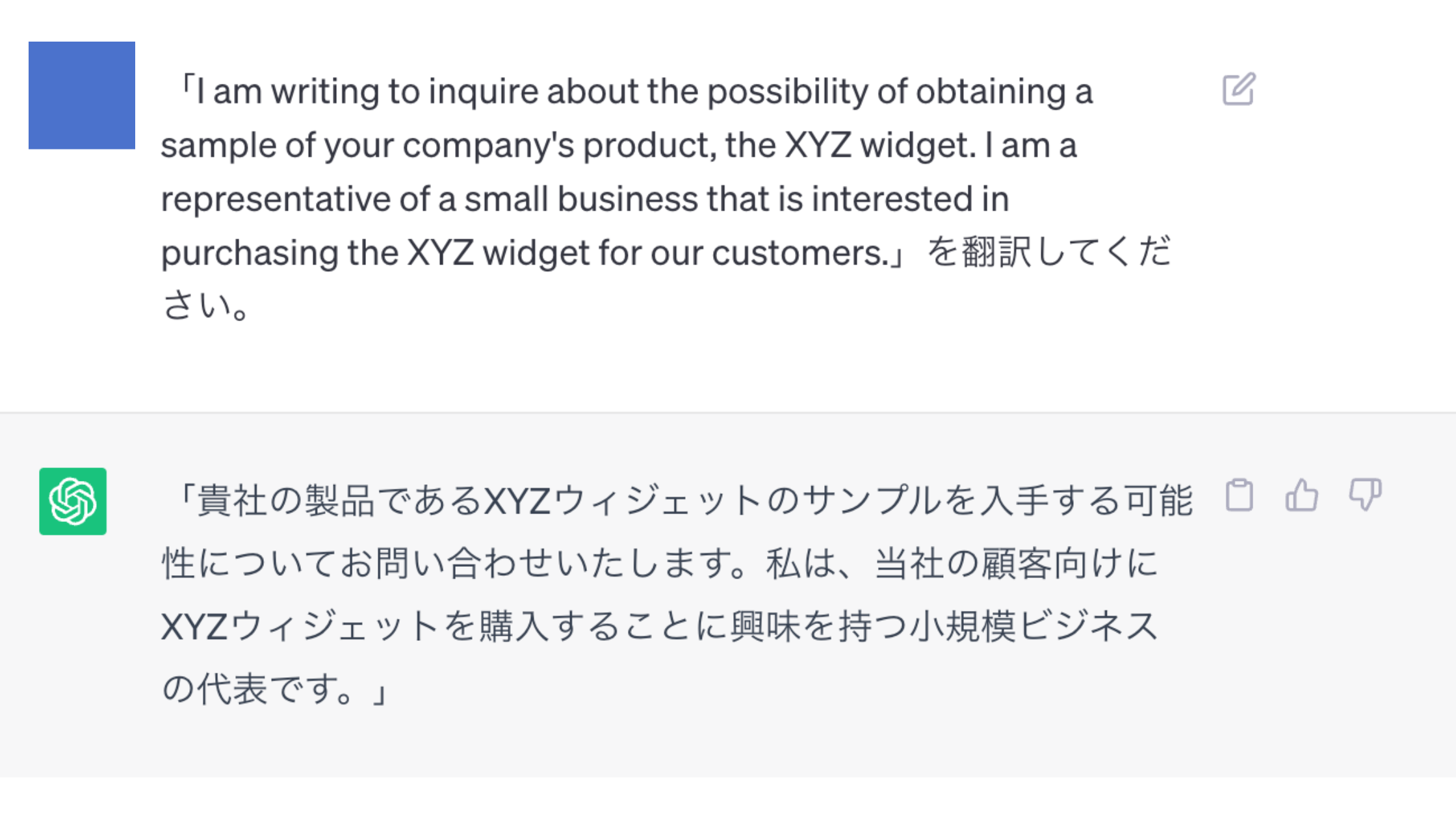Viewport: 1456px width, 819px height.
Task: Give the response a thumbs down
Action: [1365, 495]
